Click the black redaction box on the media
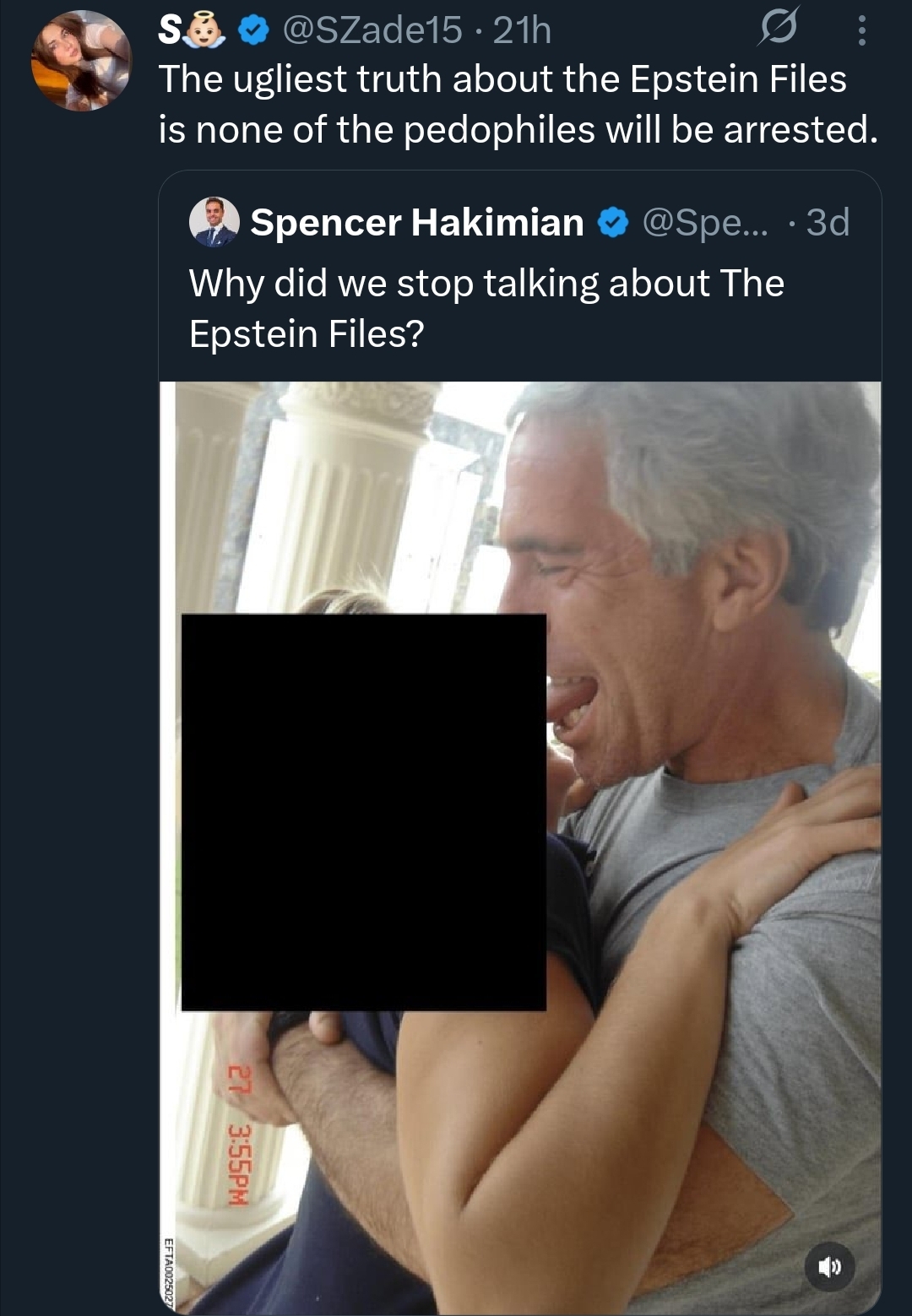 364,812
